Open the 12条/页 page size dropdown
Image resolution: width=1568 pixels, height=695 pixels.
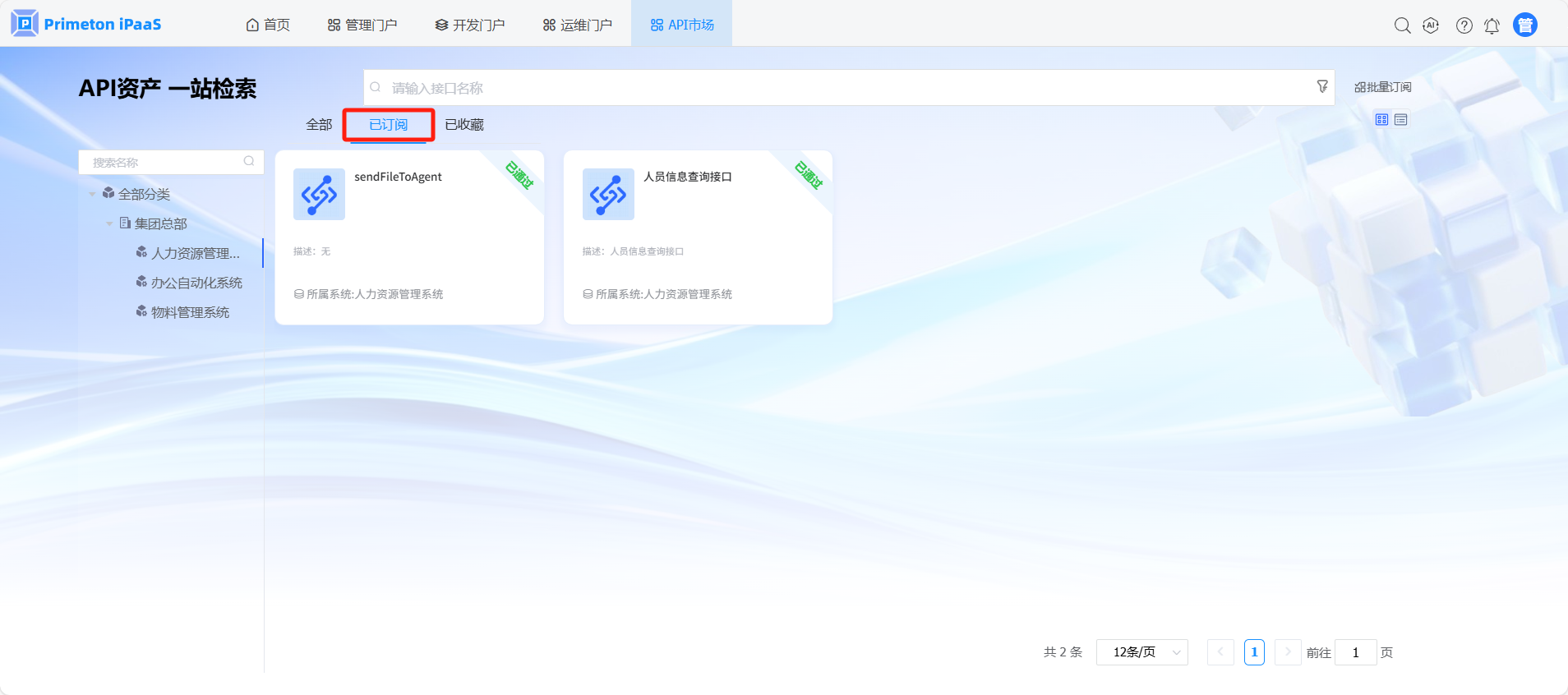pyautogui.click(x=1141, y=652)
